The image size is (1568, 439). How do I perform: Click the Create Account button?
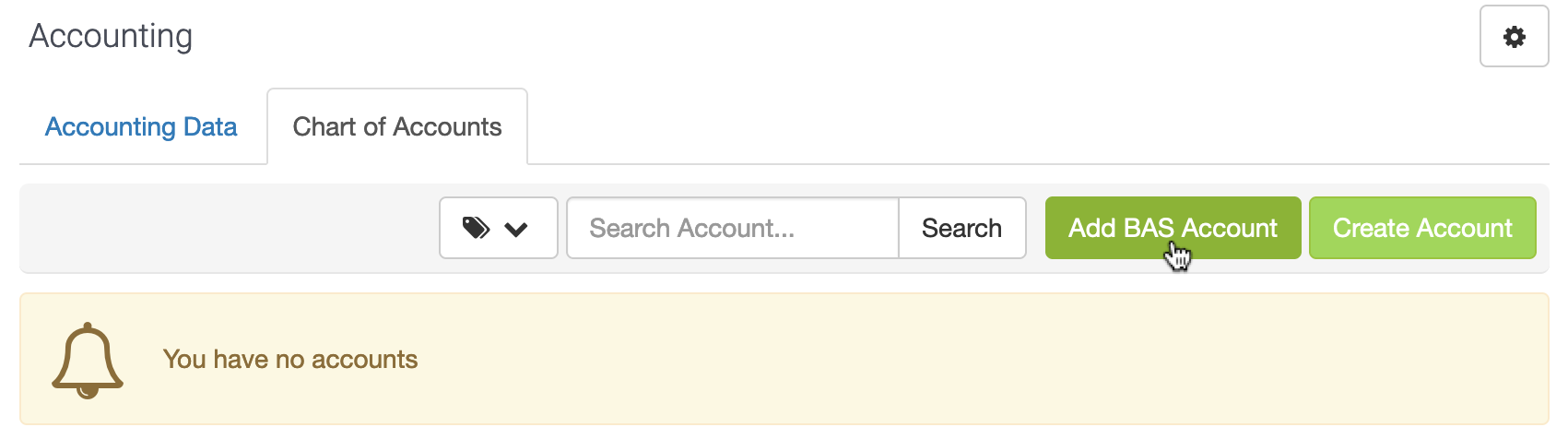tap(1422, 228)
